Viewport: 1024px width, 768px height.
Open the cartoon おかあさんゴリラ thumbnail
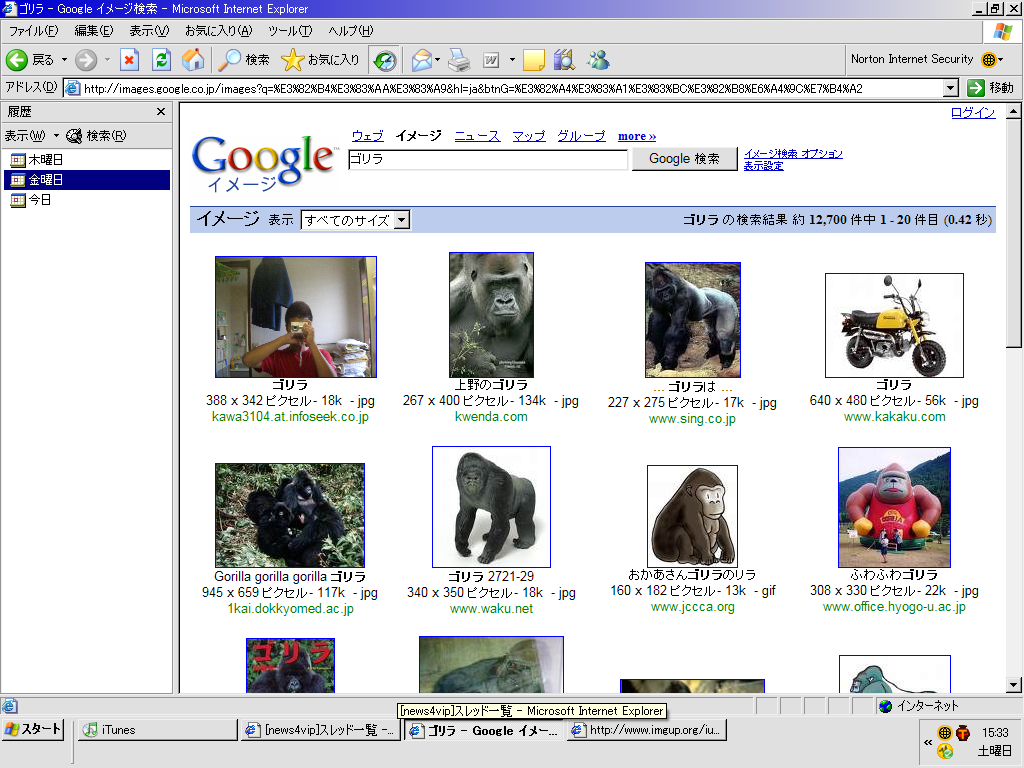click(692, 516)
